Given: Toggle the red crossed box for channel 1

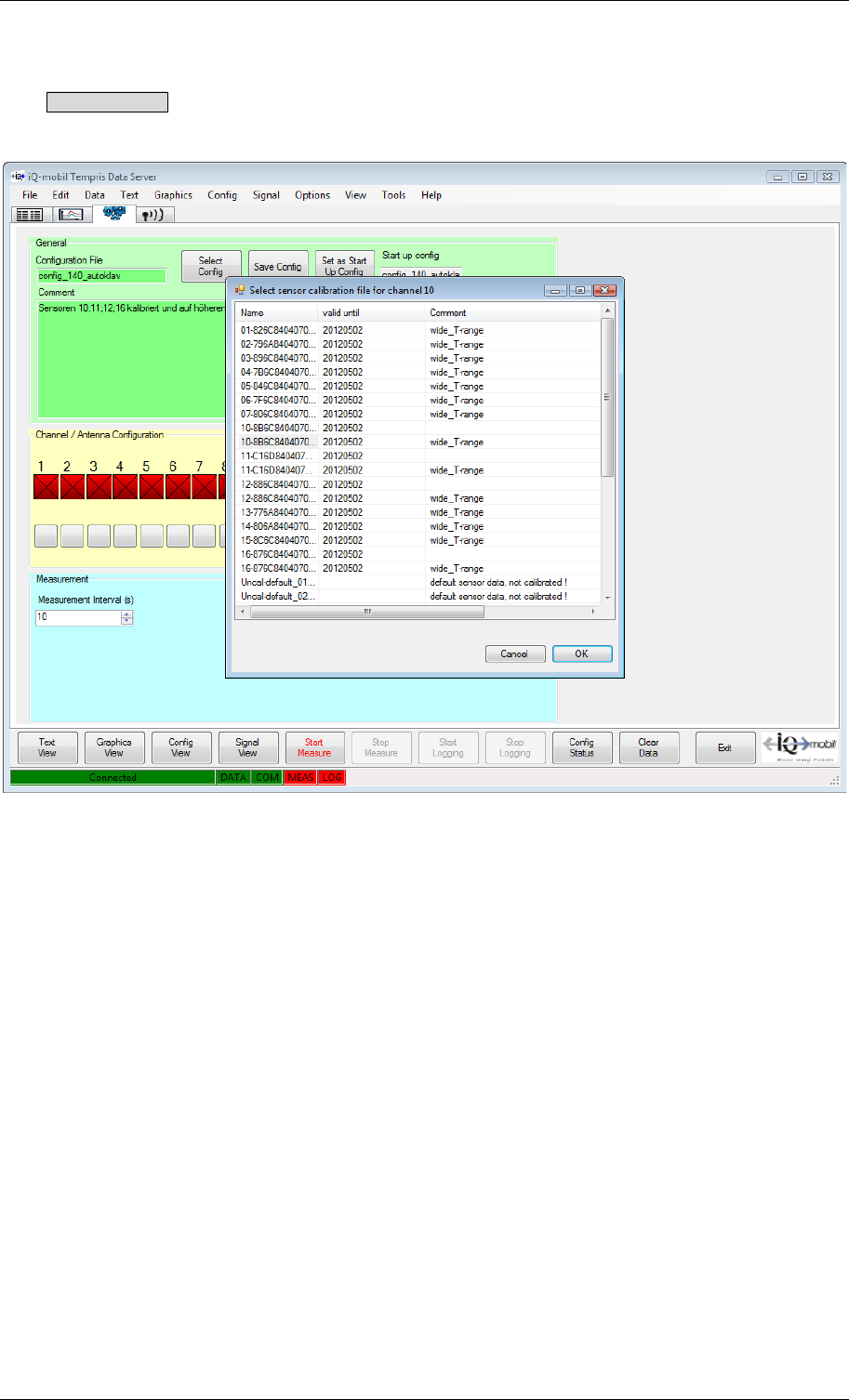Looking at the screenshot, I should [x=46, y=487].
